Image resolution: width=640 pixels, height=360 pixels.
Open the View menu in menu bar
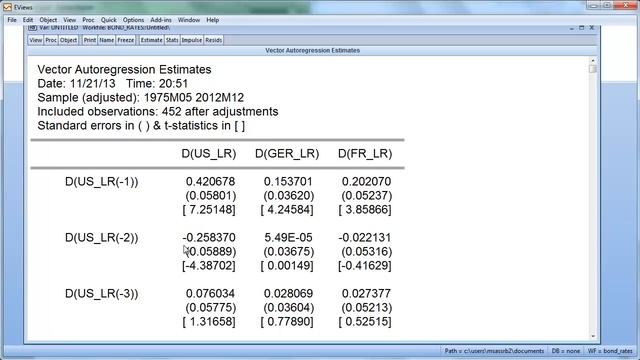tap(69, 20)
